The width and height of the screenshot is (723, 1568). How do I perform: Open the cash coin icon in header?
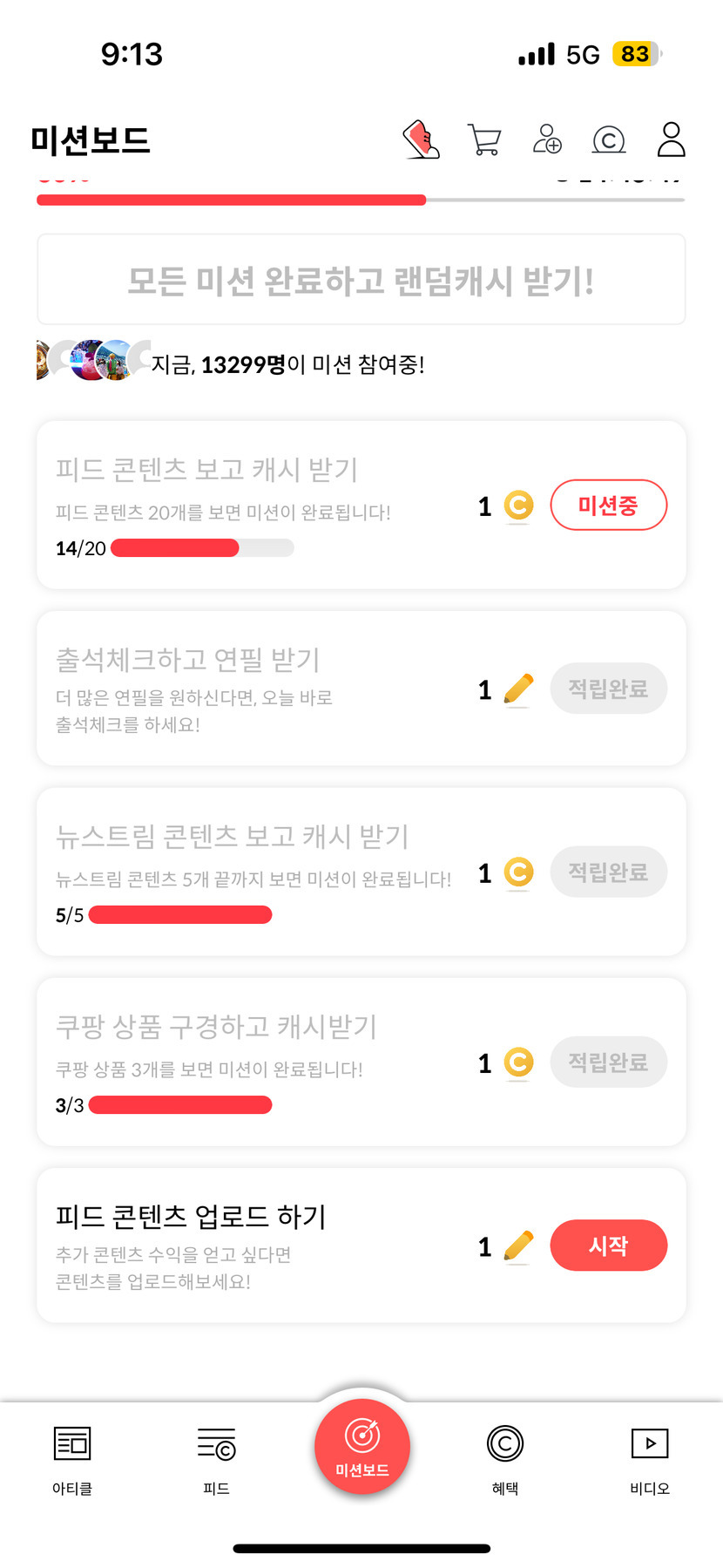pyautogui.click(x=609, y=139)
